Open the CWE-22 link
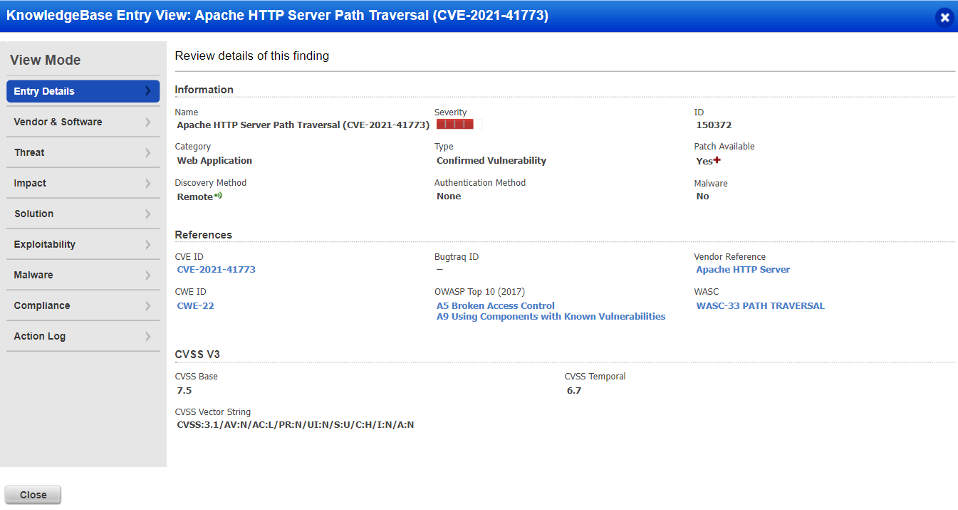 pyautogui.click(x=196, y=305)
